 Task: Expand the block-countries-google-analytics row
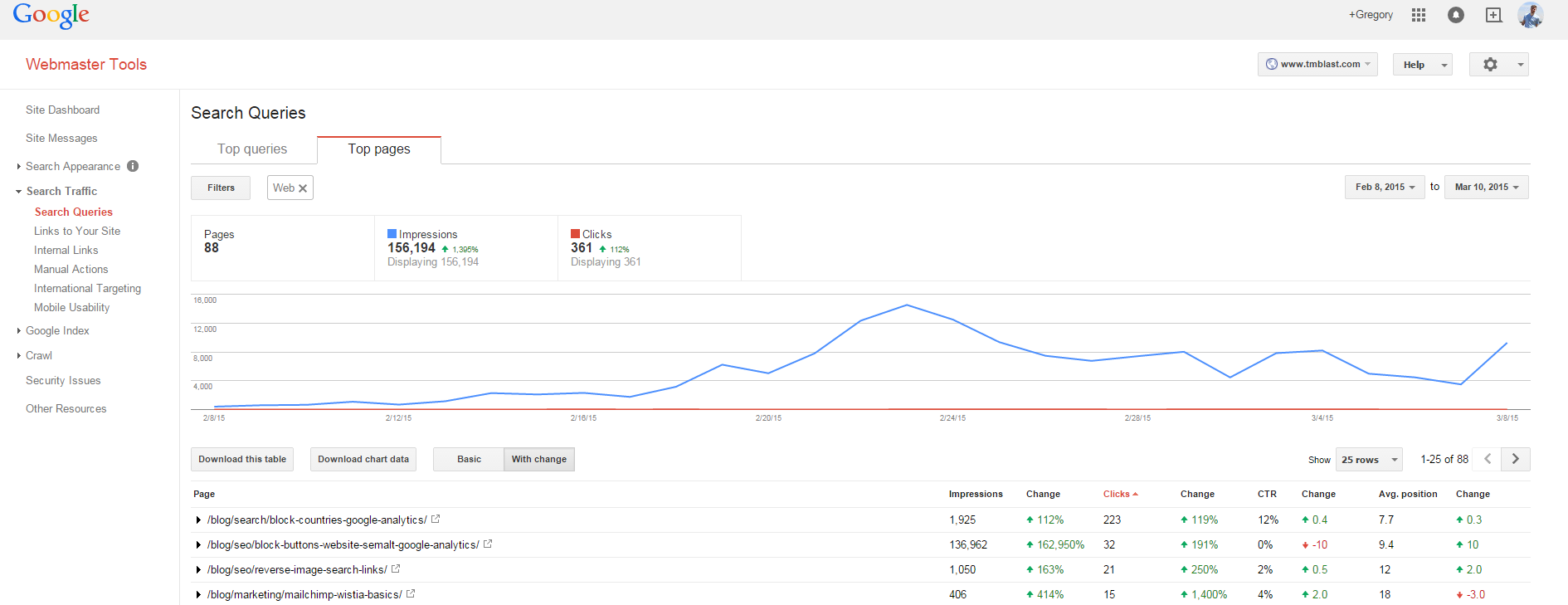click(198, 520)
